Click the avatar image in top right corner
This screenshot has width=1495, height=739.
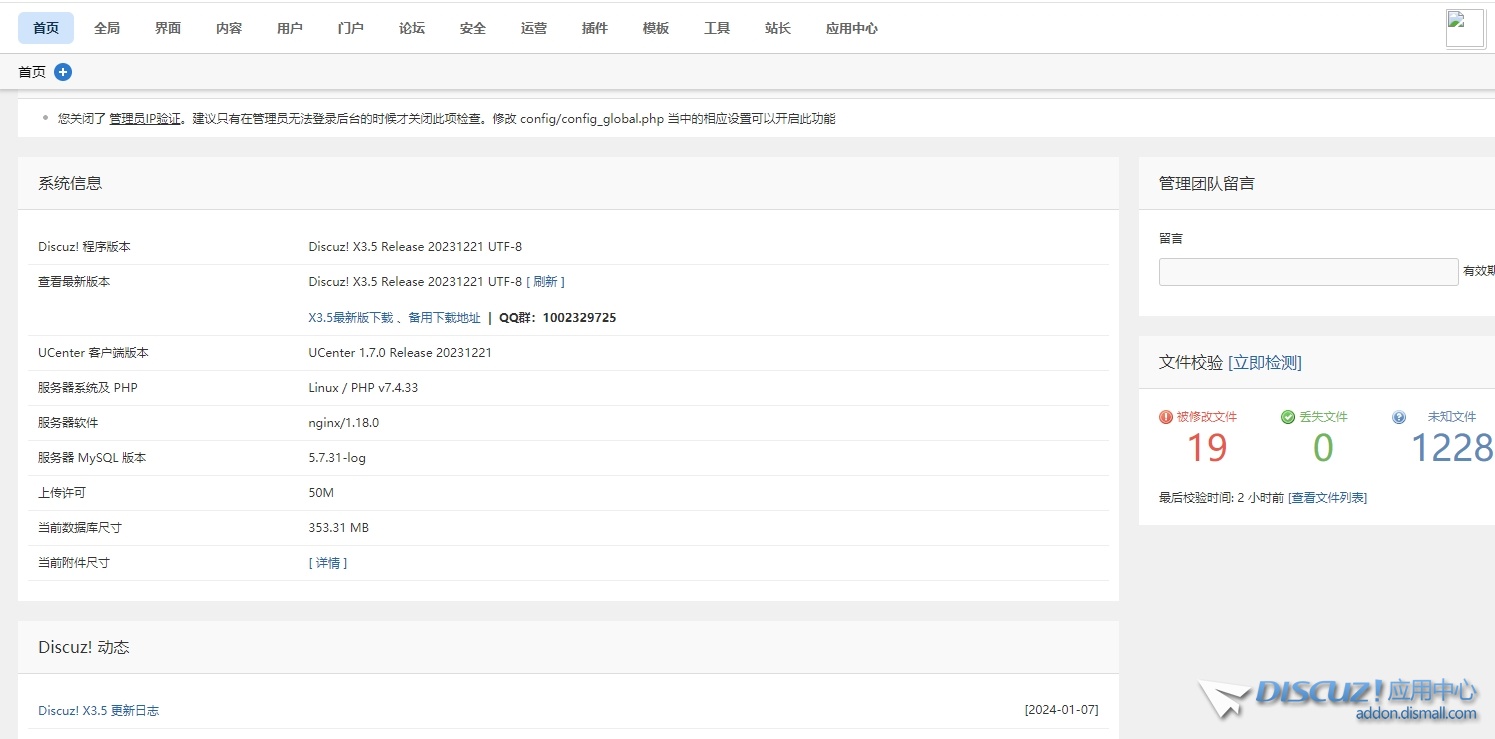point(1464,28)
